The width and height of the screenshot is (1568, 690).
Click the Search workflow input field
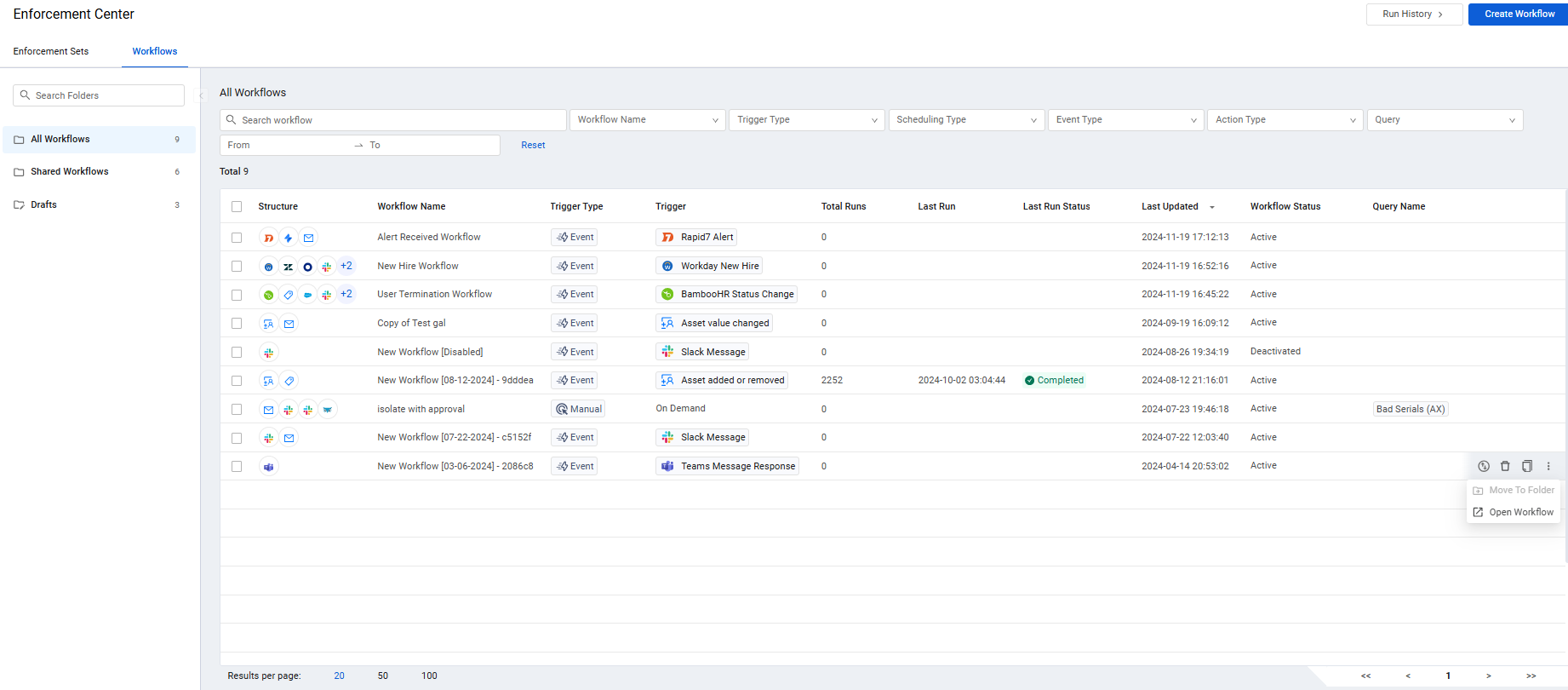click(x=393, y=120)
